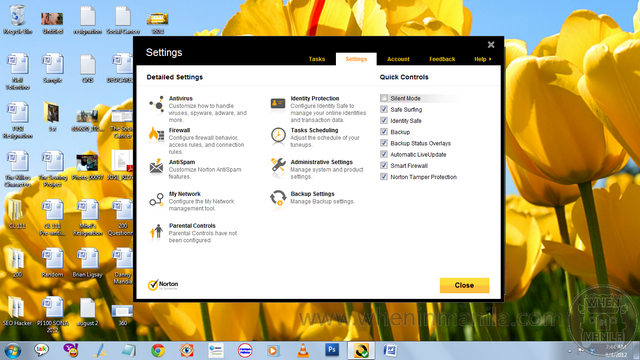Image resolution: width=640 pixels, height=360 pixels.
Task: Switch to the Tasks tab
Action: 317,59
